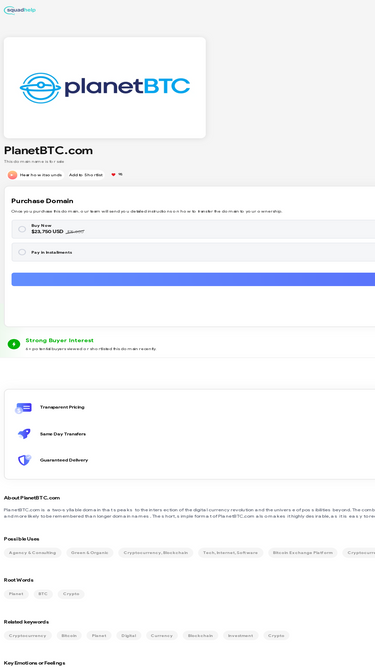375x667 pixels.
Task: Click the '$23,750 USD' price text
Action: coord(47,232)
